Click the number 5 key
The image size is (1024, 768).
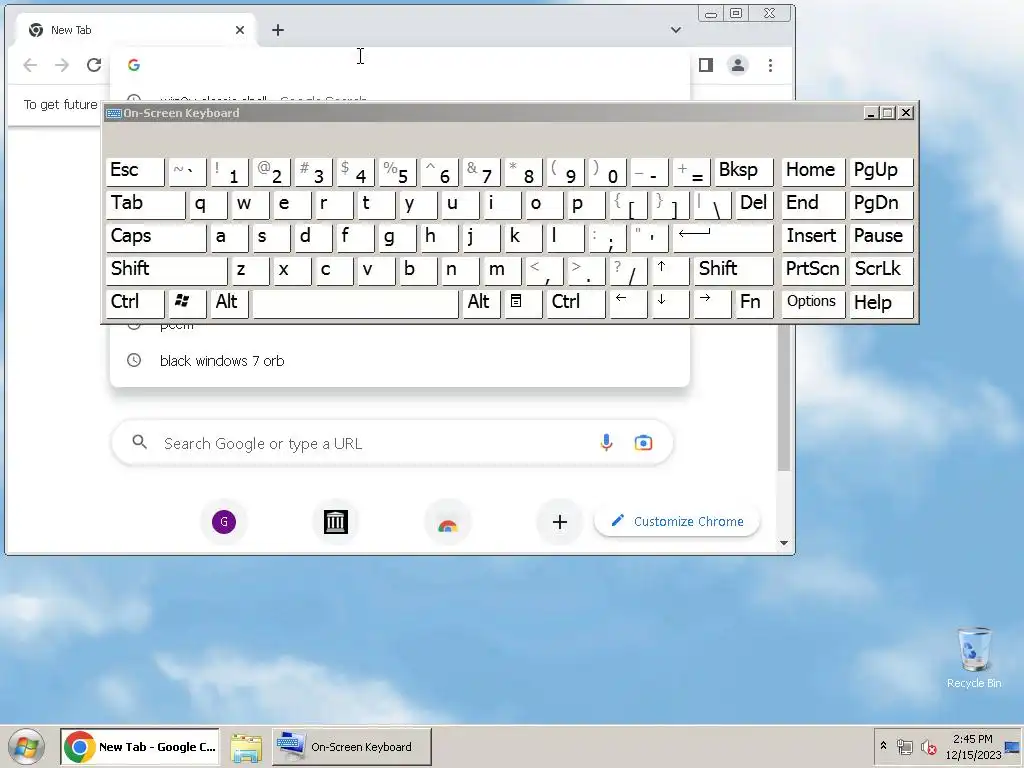point(398,171)
